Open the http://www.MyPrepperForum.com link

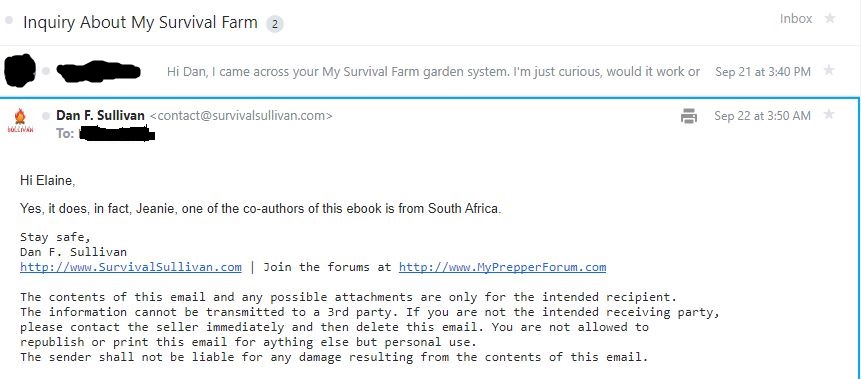point(502,267)
